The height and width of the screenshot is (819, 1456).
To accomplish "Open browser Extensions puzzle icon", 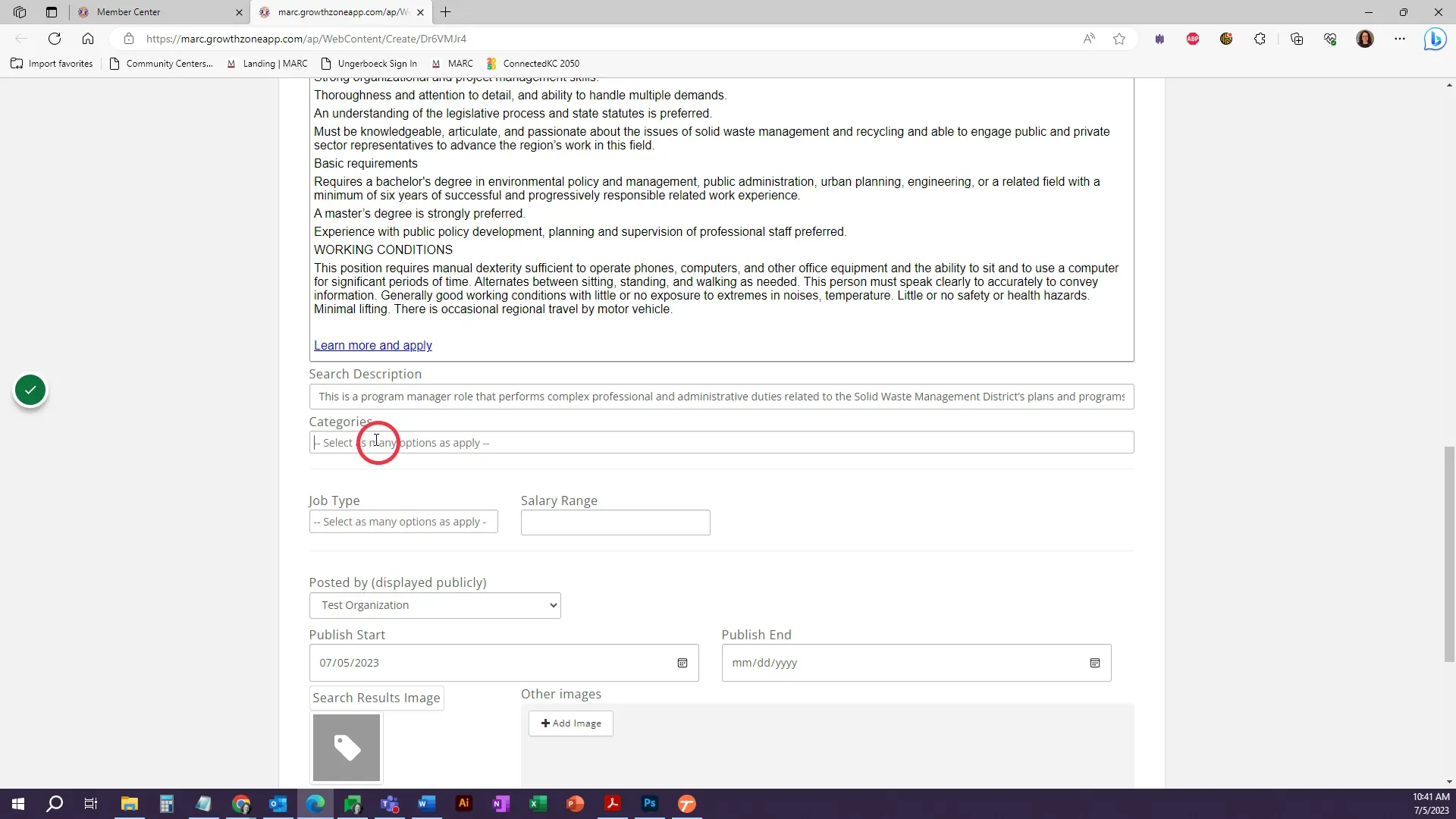I will (x=1260, y=39).
